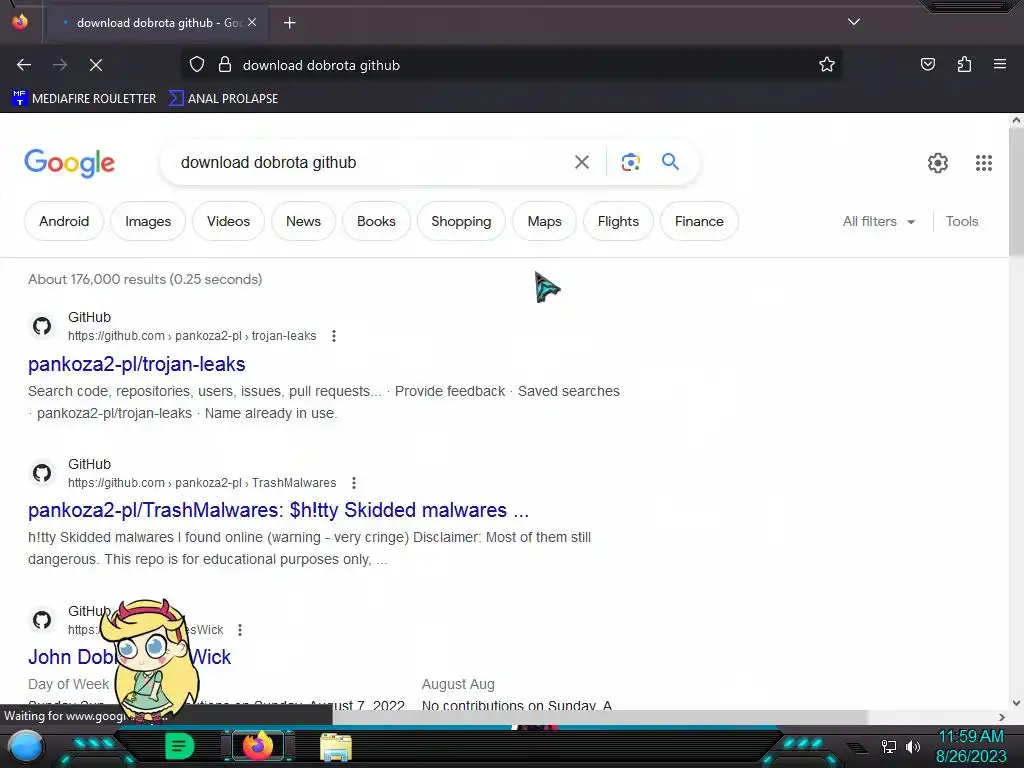Image resolution: width=1024 pixels, height=768 pixels.
Task: Click github.com trojan-leaks breadcrumb URL
Action: pyautogui.click(x=192, y=336)
